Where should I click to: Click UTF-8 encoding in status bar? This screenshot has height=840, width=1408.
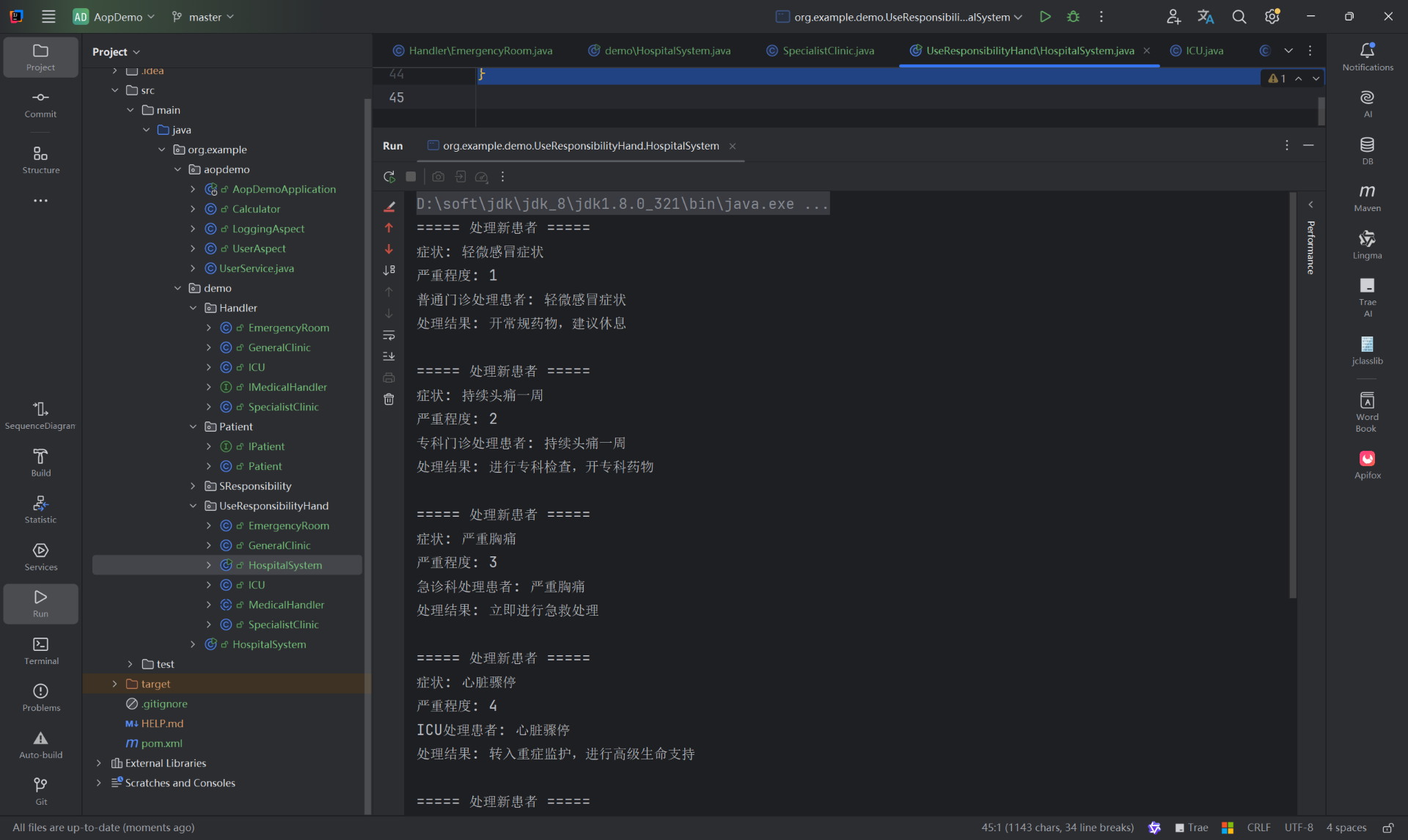[1298, 828]
